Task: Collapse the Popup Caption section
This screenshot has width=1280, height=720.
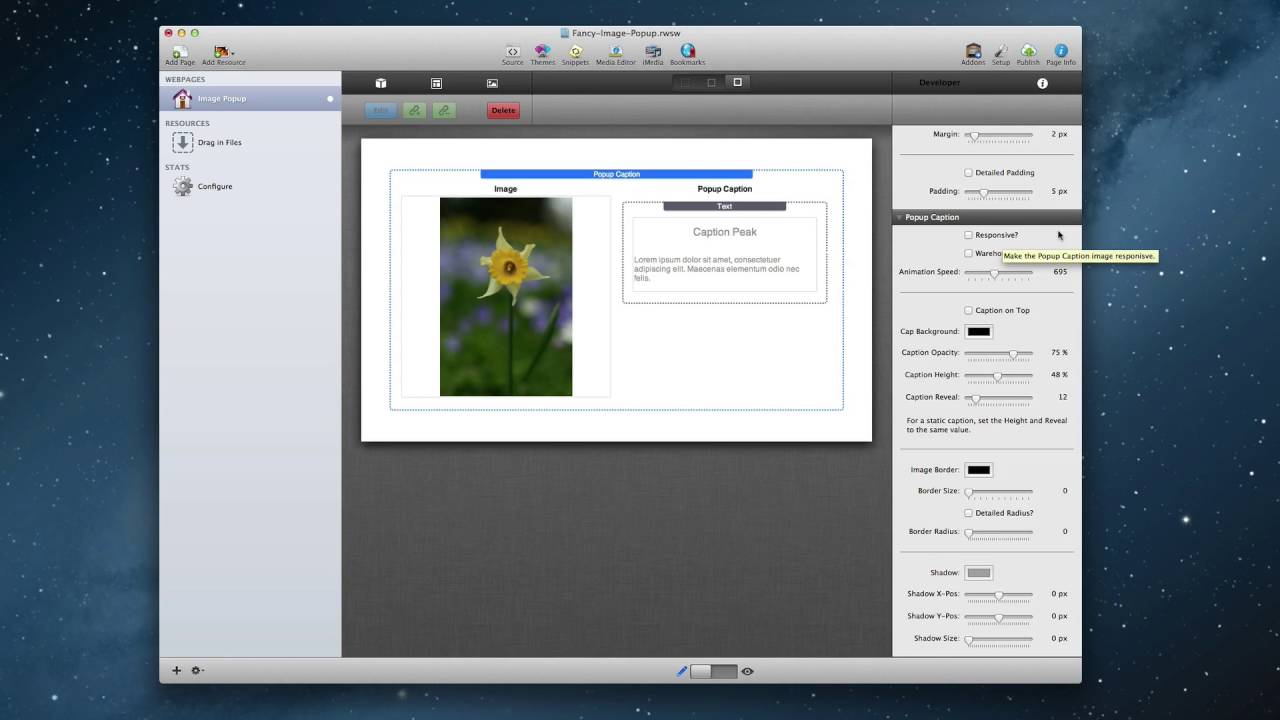Action: tap(899, 217)
